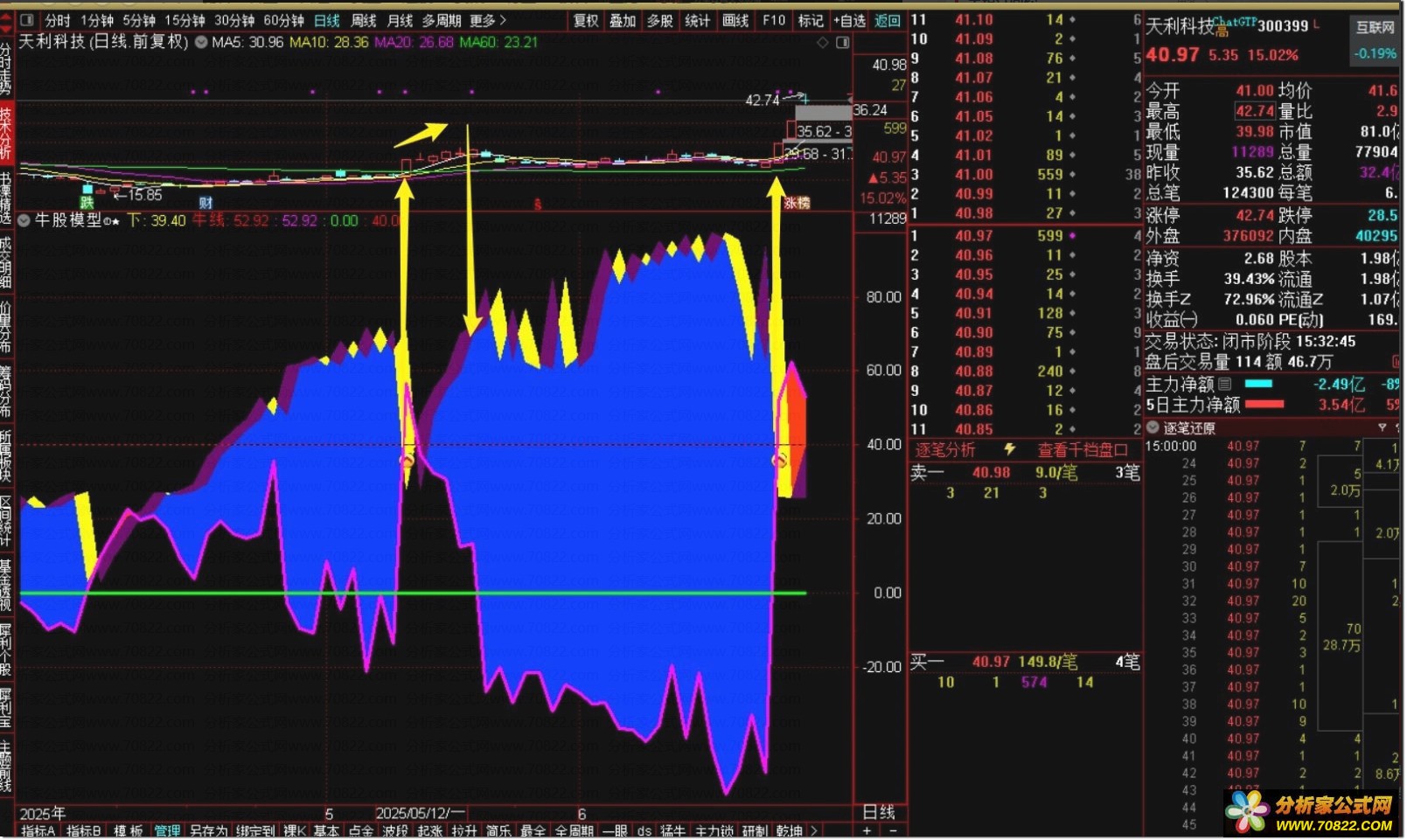The height and width of the screenshot is (840, 1407).
Task: Open F10 company info
Action: point(774,20)
